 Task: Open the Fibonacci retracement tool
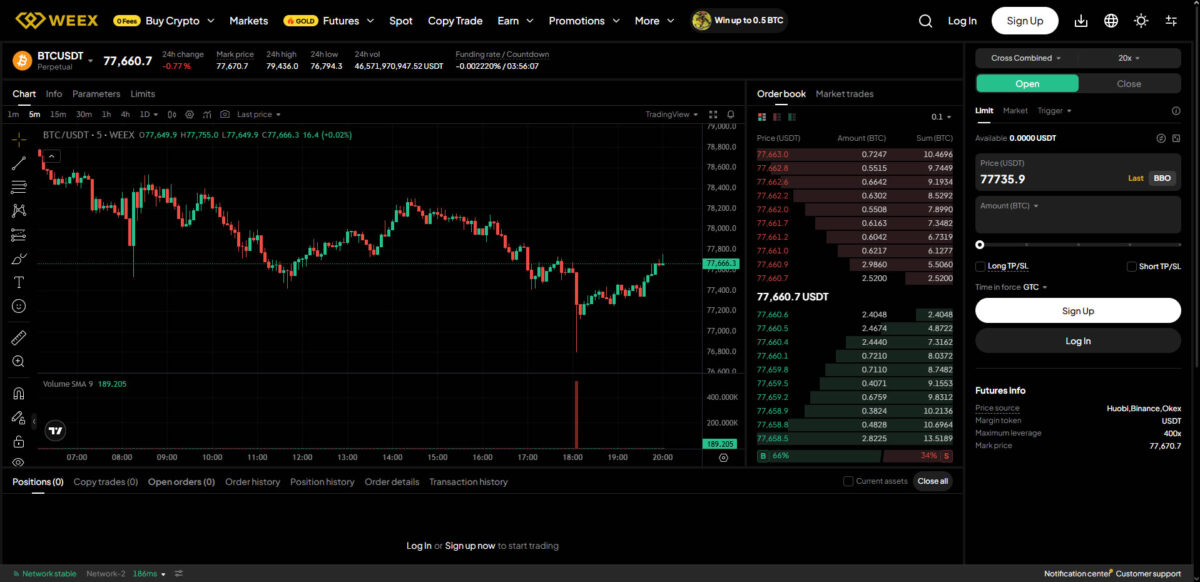18,186
